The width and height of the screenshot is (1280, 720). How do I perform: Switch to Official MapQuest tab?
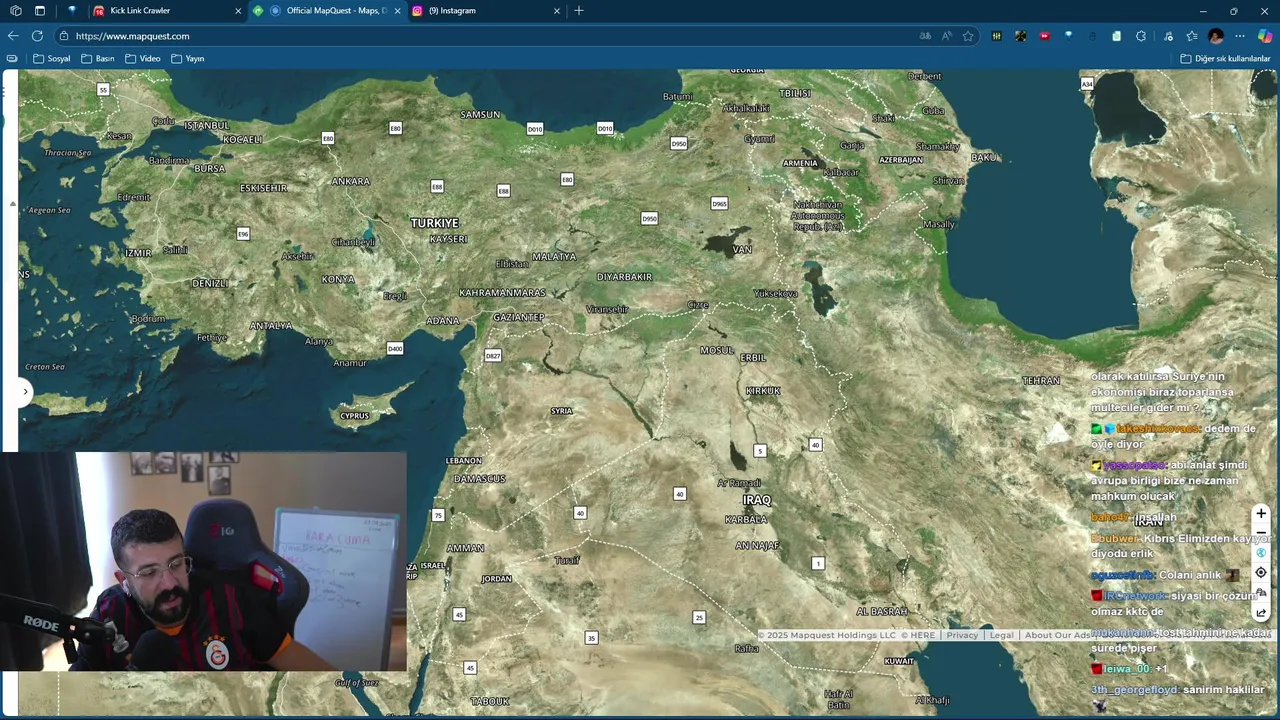tap(326, 10)
